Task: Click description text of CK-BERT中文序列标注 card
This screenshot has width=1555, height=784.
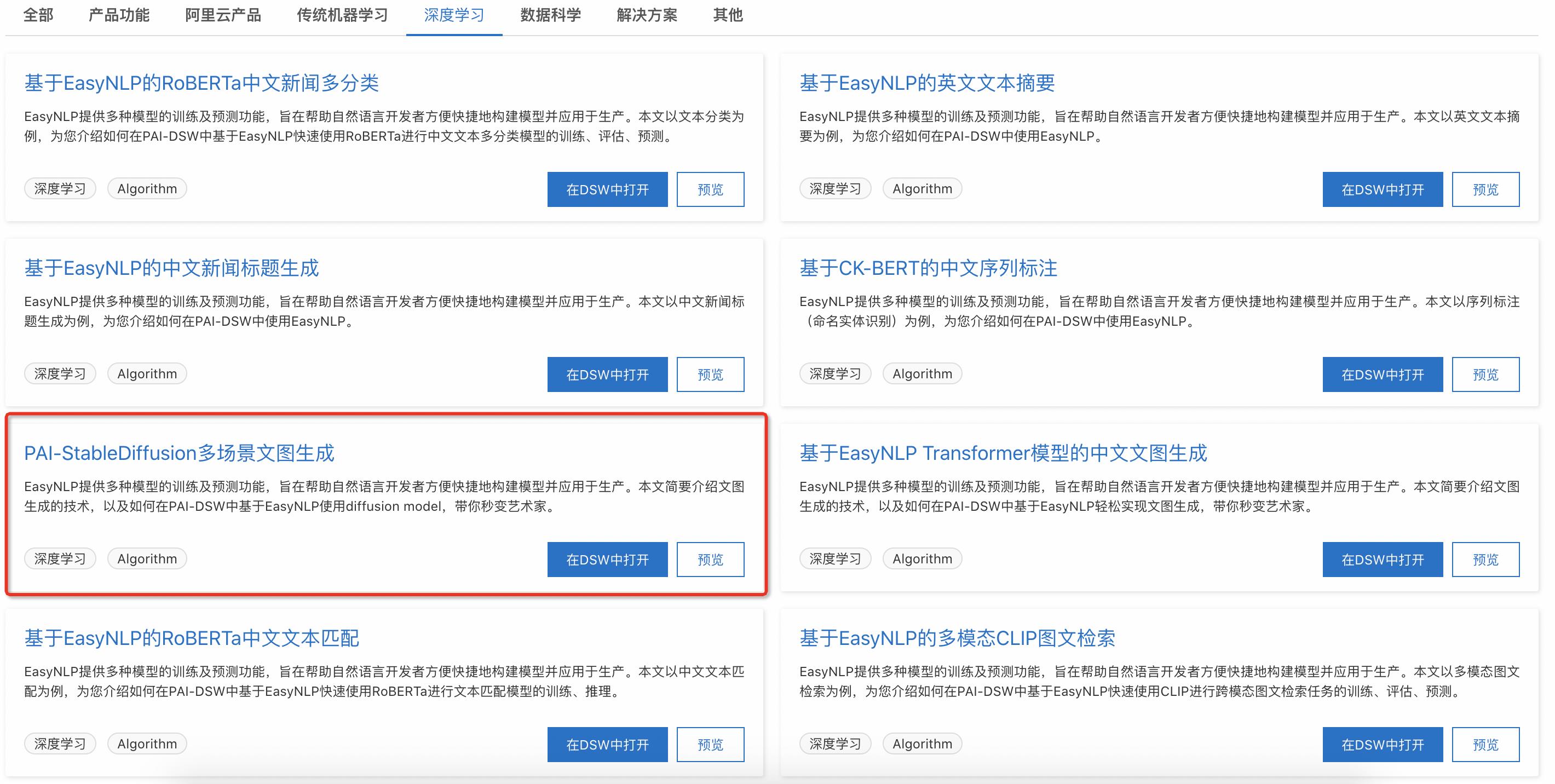Action: point(1160,311)
